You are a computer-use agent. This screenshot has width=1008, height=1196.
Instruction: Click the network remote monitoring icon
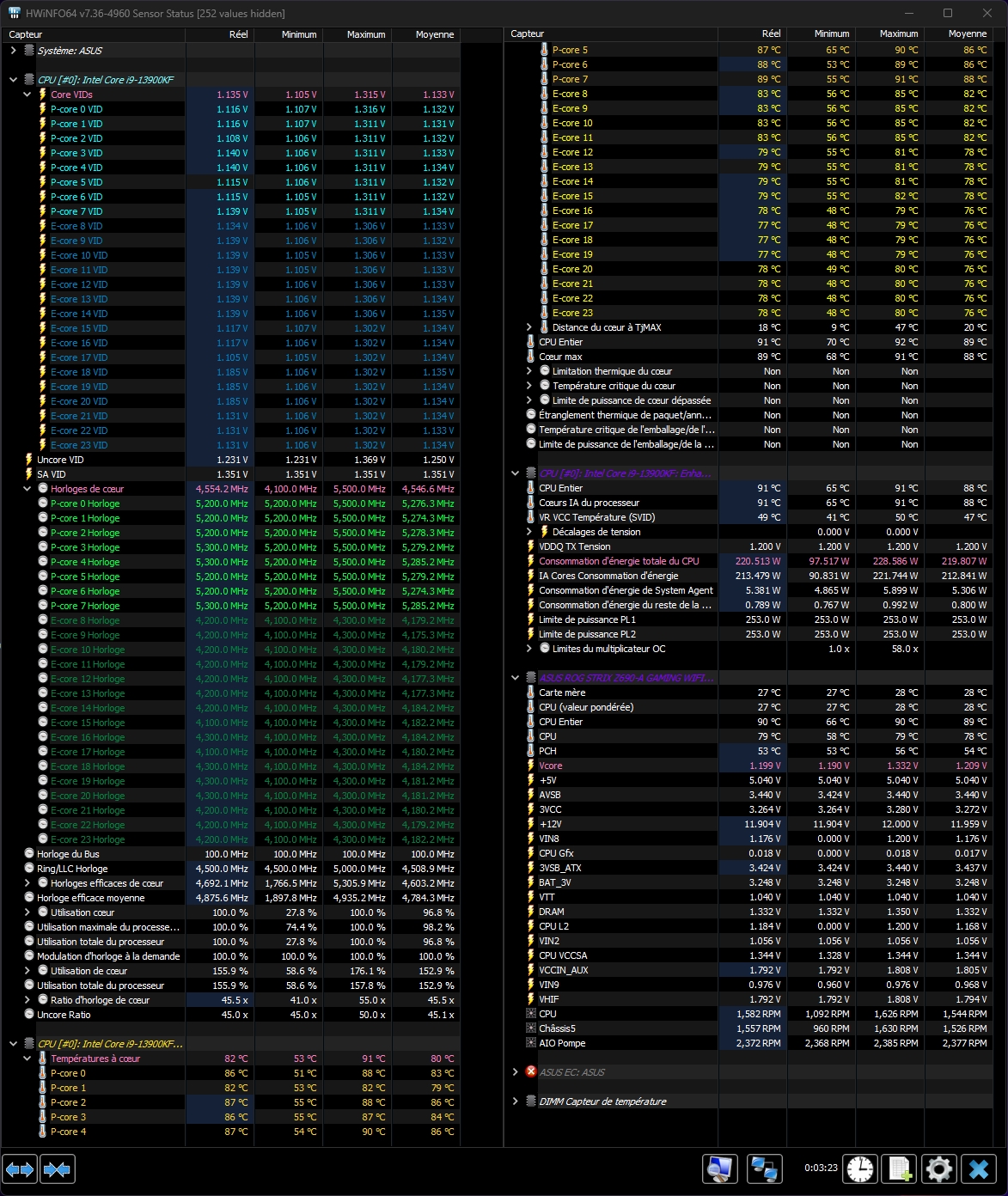764,1169
